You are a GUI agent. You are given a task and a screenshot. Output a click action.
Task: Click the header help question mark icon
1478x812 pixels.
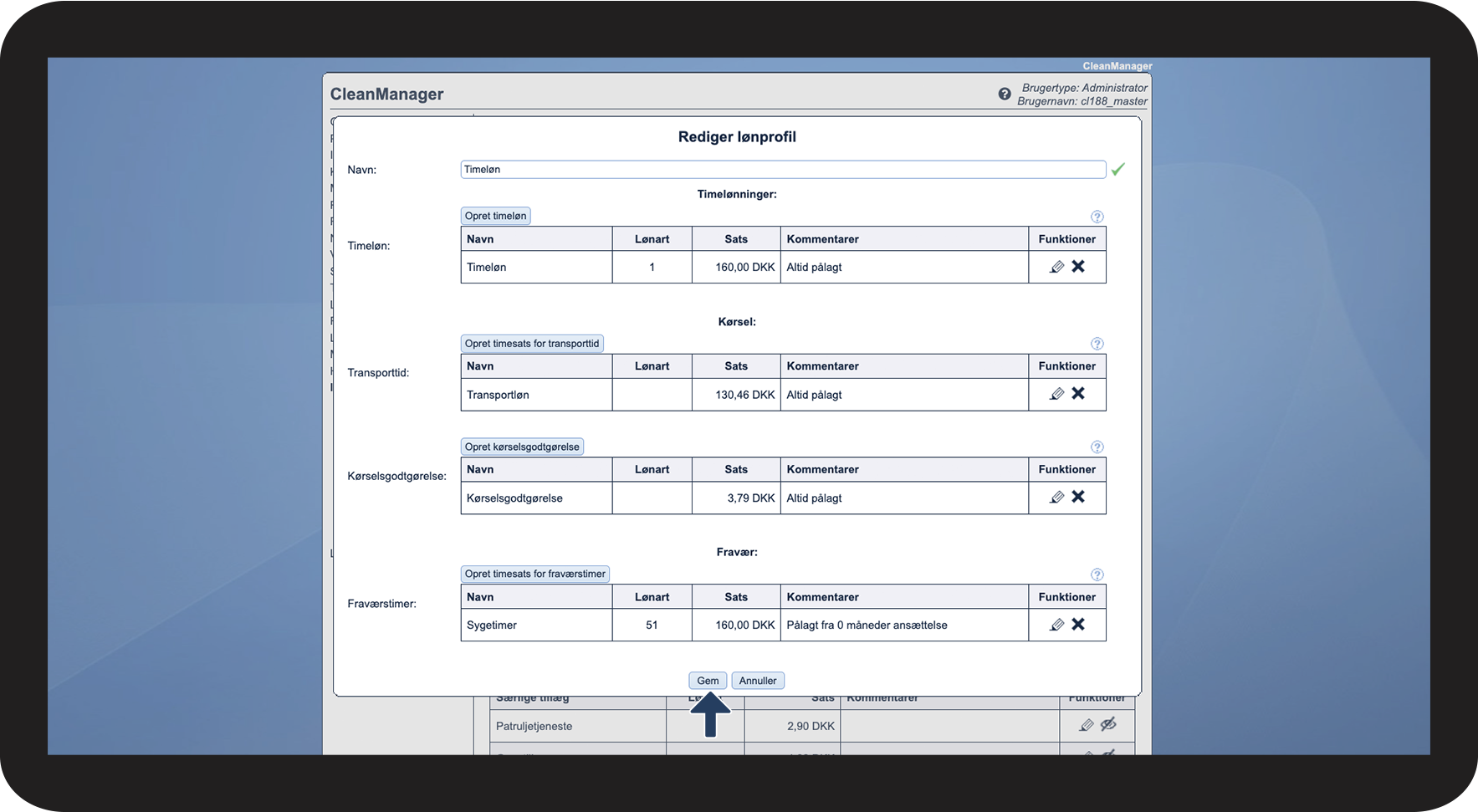coord(1005,94)
